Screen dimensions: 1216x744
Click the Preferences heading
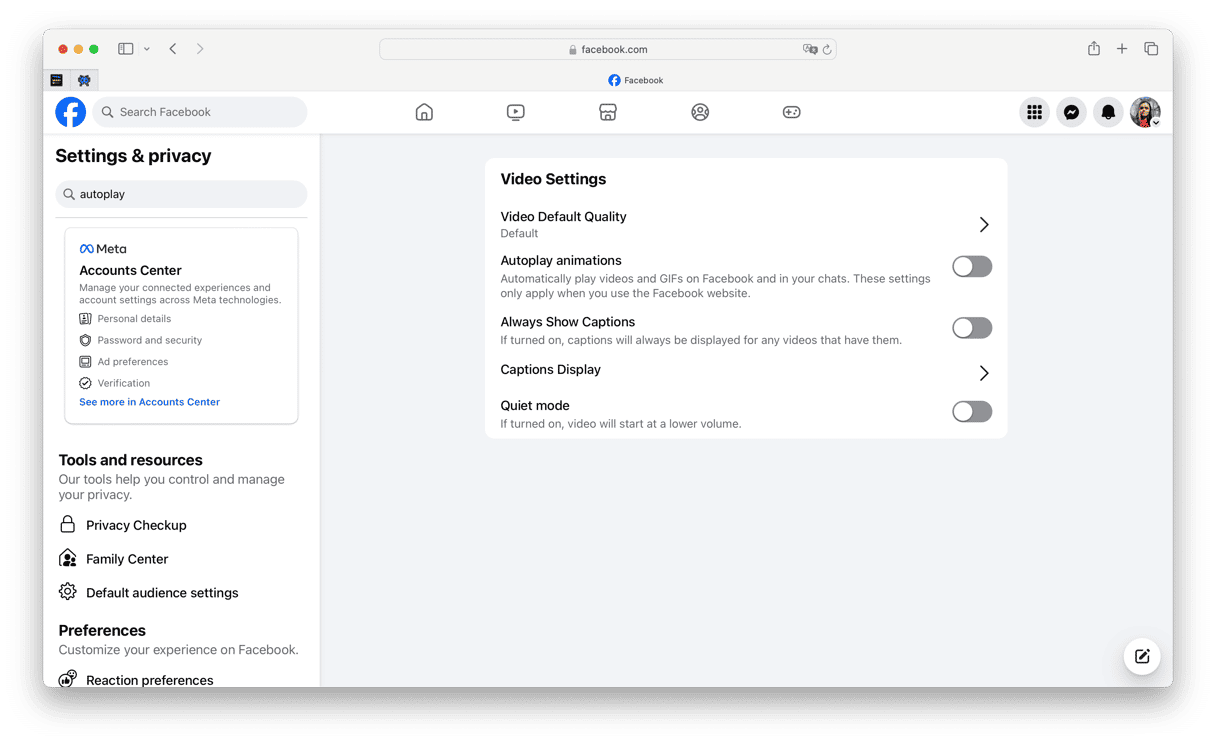coord(102,630)
